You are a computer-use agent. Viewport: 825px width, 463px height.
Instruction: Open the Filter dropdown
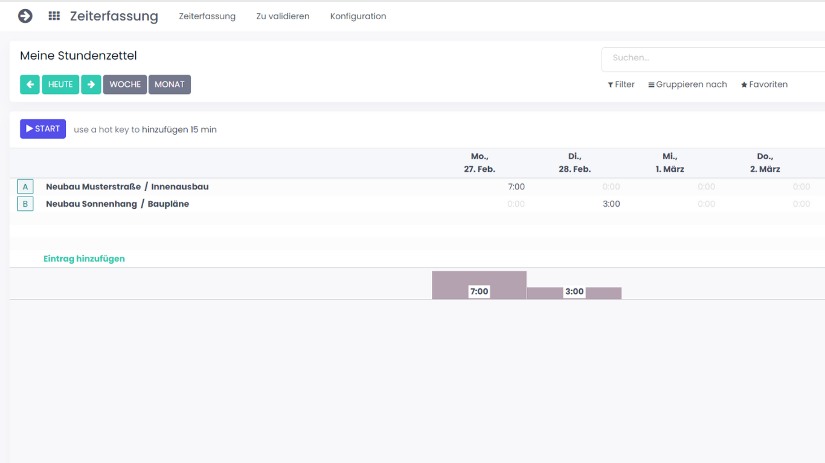tap(621, 85)
